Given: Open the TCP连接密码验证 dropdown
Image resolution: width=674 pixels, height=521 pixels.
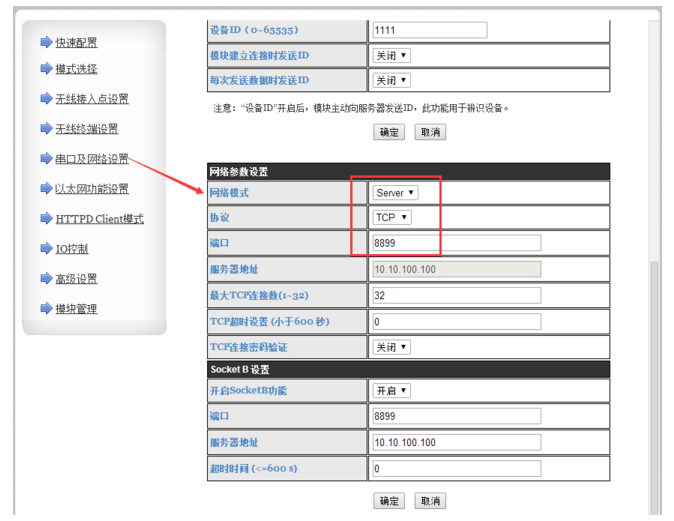Looking at the screenshot, I should point(391,347).
